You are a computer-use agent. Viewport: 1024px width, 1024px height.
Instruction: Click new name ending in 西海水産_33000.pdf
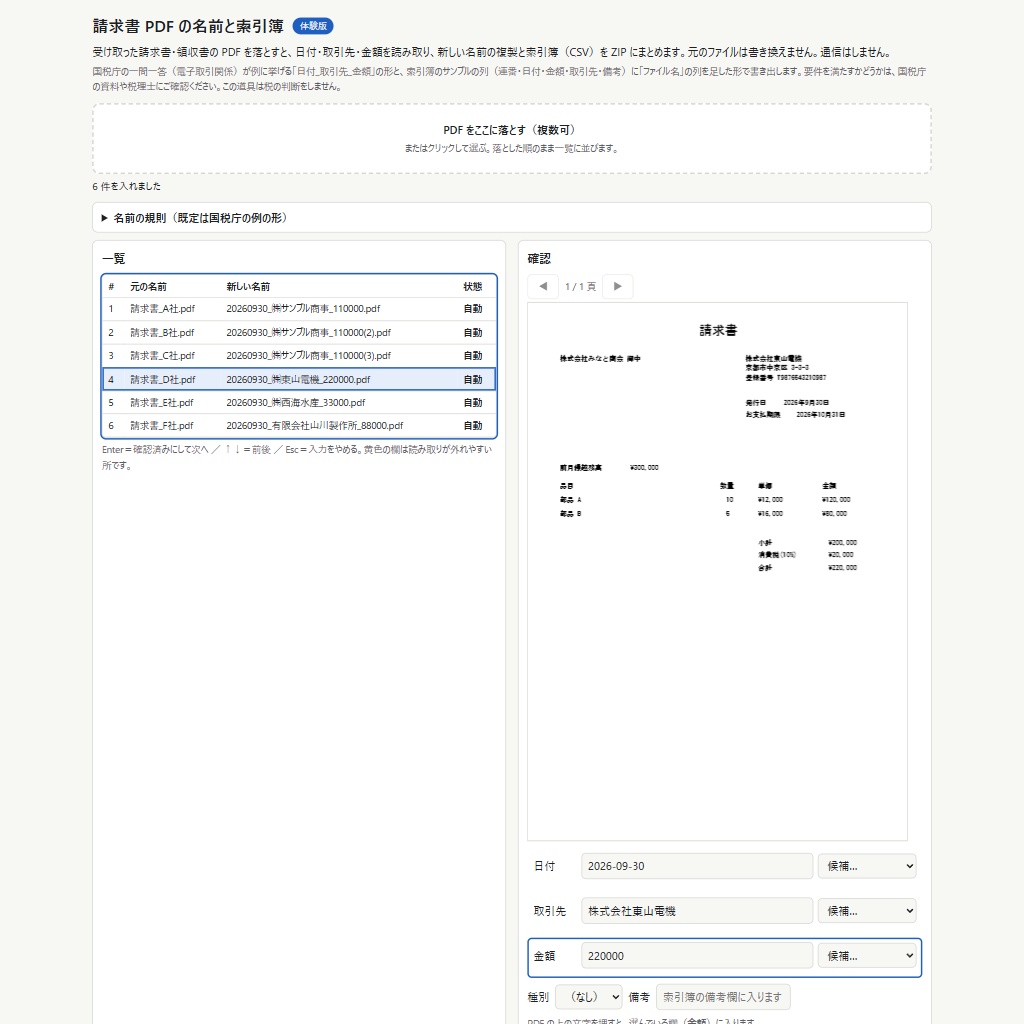coord(296,403)
